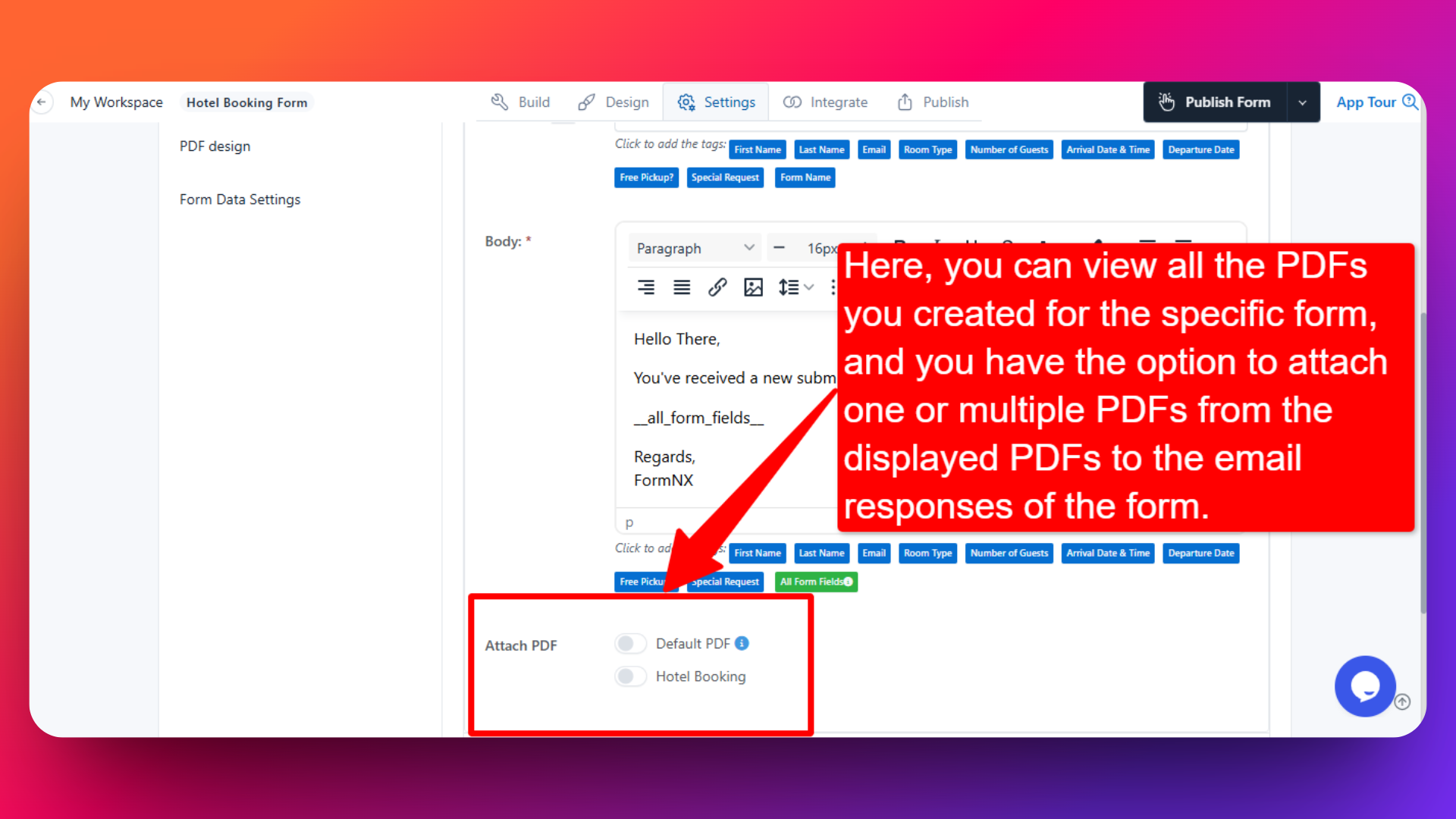1456x819 pixels.
Task: Add Number of Guests tag to the subject
Action: point(1009,149)
